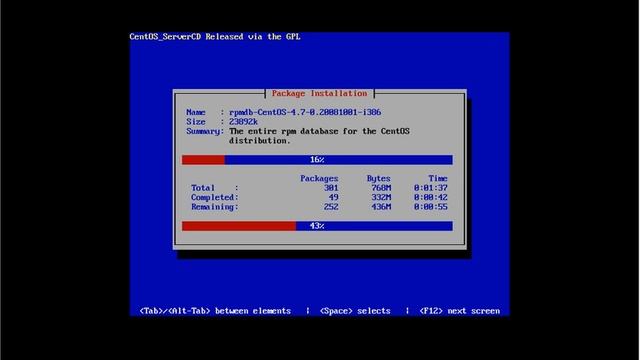Viewport: 640px width, 360px height.
Task: Click remaining packages value 252
Action: pos(331,207)
